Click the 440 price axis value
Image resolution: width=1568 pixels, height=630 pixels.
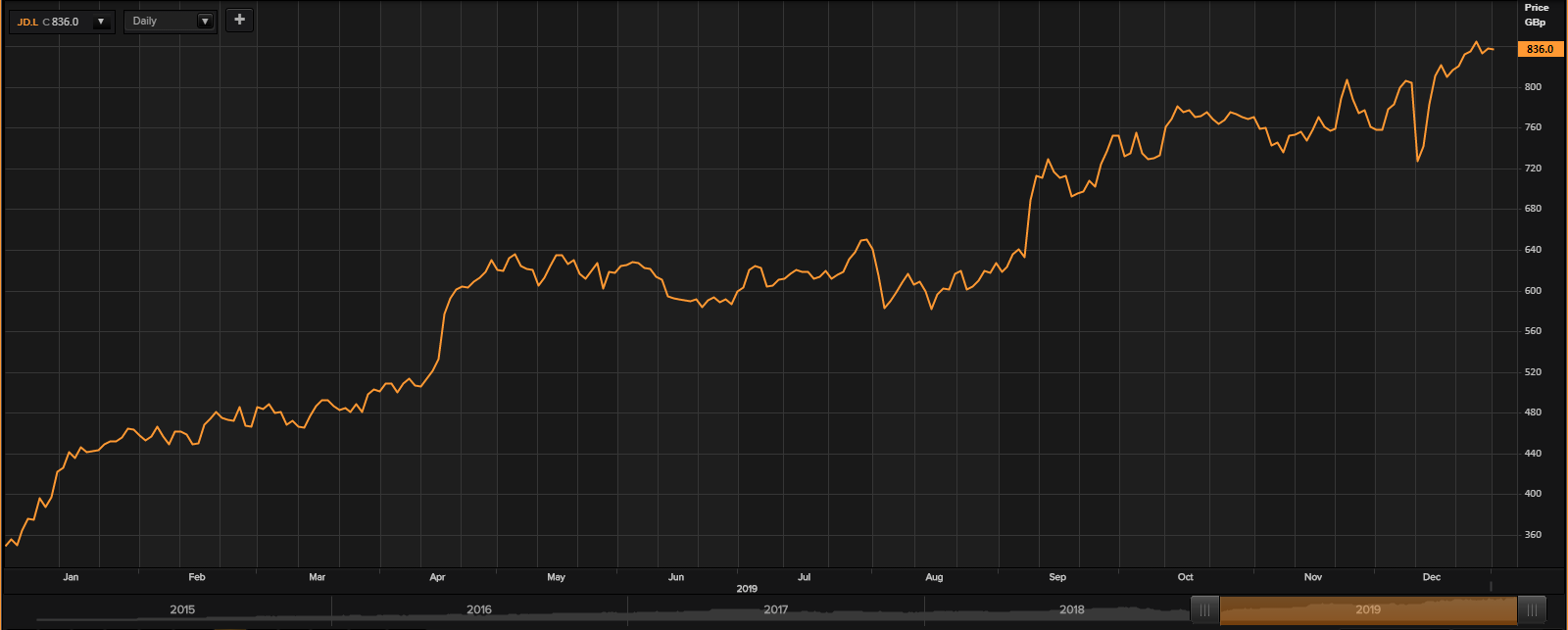[x=1533, y=454]
